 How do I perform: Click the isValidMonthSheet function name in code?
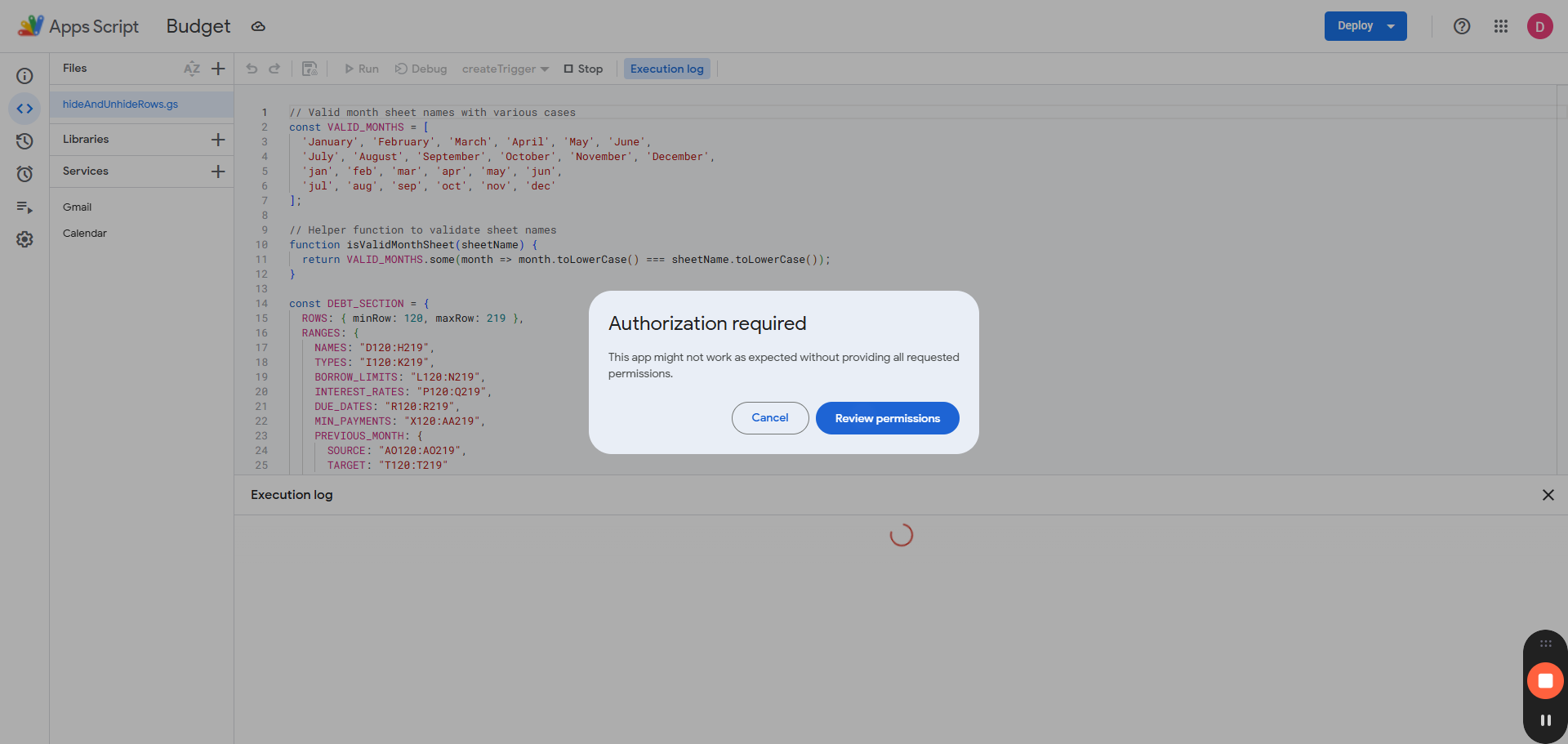[400, 245]
